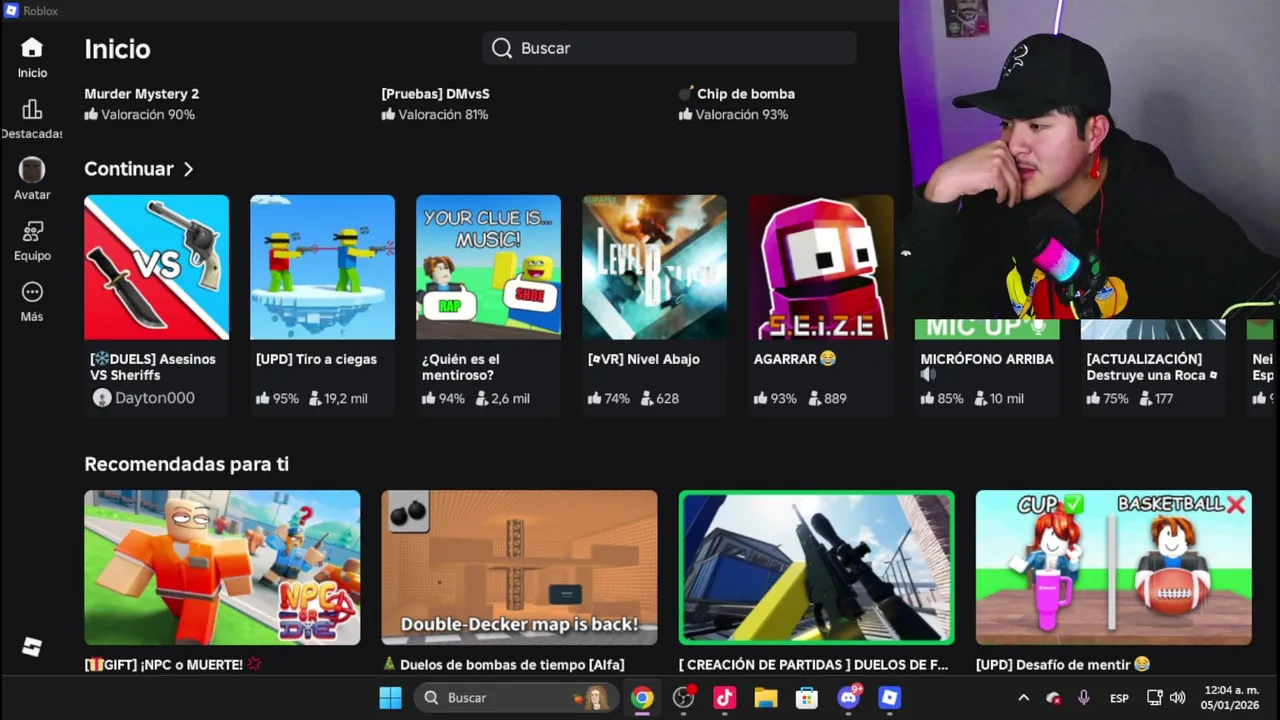Image resolution: width=1280 pixels, height=720 pixels.
Task: Open the Destacadas charts sidebar icon
Action: (32, 109)
